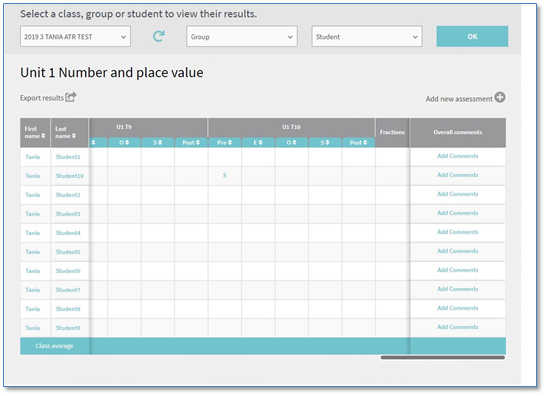Sort by the U1 T9 S column
The height and width of the screenshot is (396, 546).
(x=157, y=142)
